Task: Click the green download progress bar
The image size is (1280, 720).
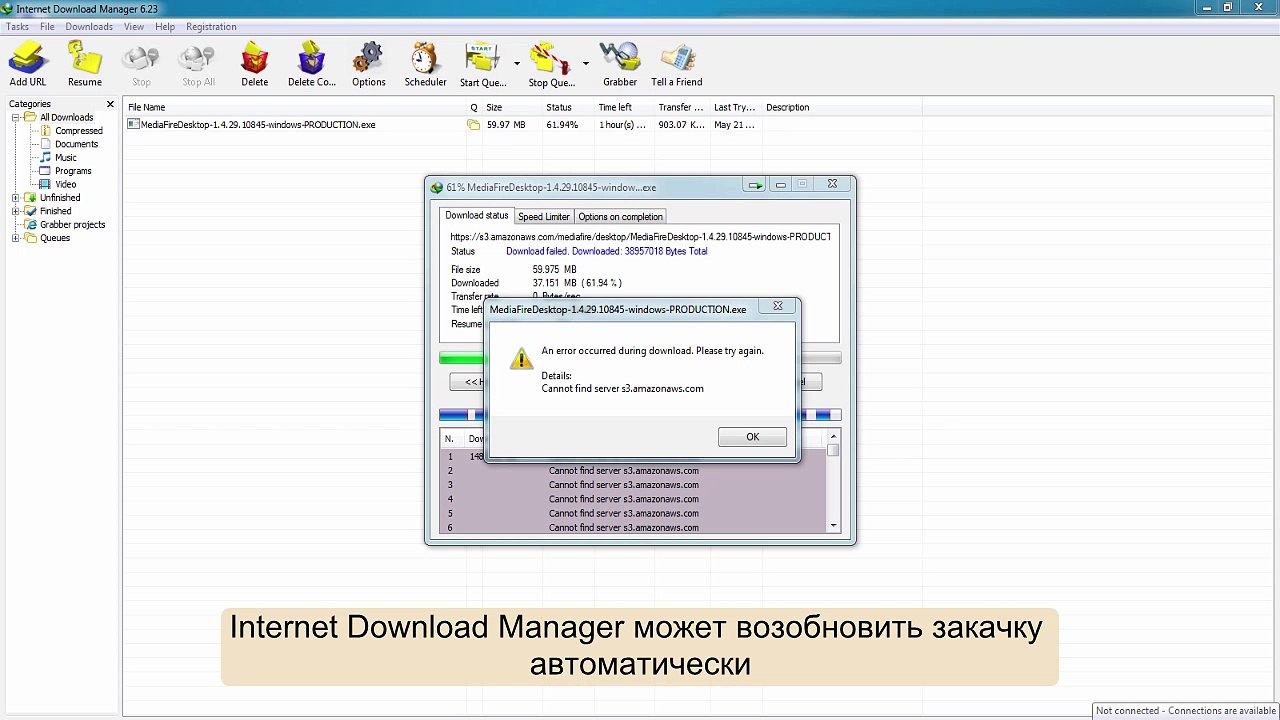Action: [x=461, y=358]
